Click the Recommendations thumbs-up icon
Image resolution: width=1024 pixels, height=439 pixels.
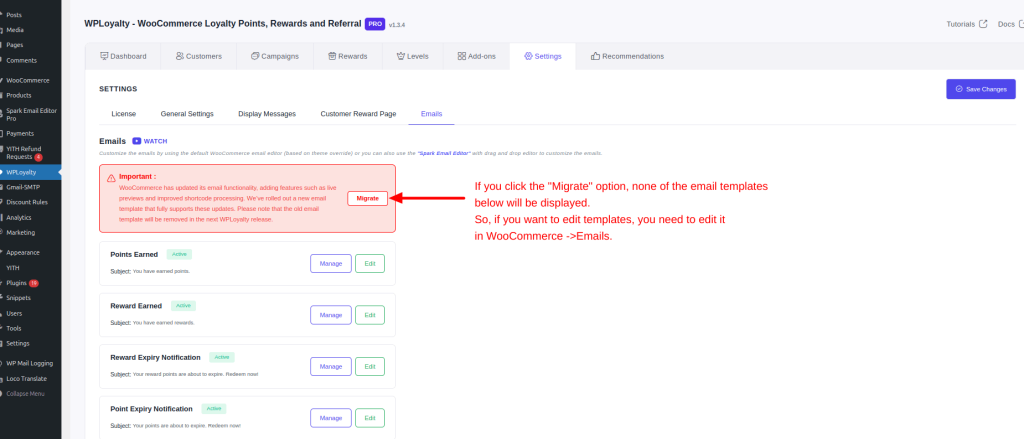click(595, 56)
